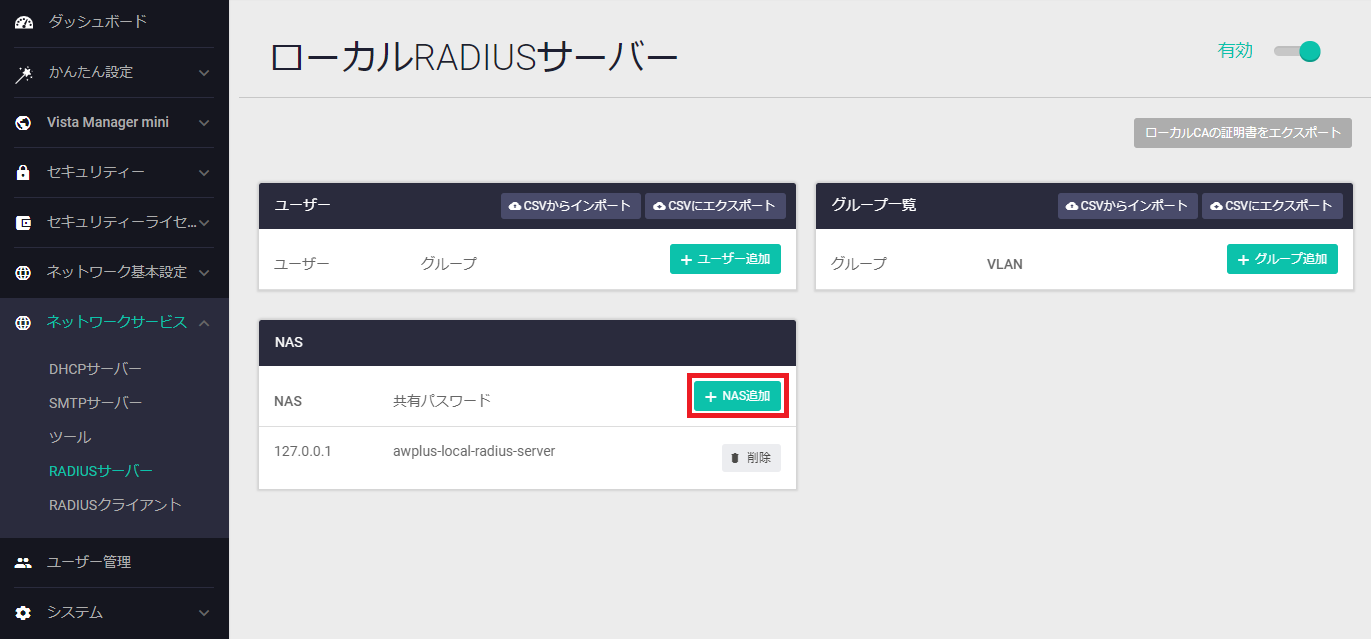1371x639 pixels.
Task: Click the globe icon beside Vista Manager mini
Action: pos(24,123)
